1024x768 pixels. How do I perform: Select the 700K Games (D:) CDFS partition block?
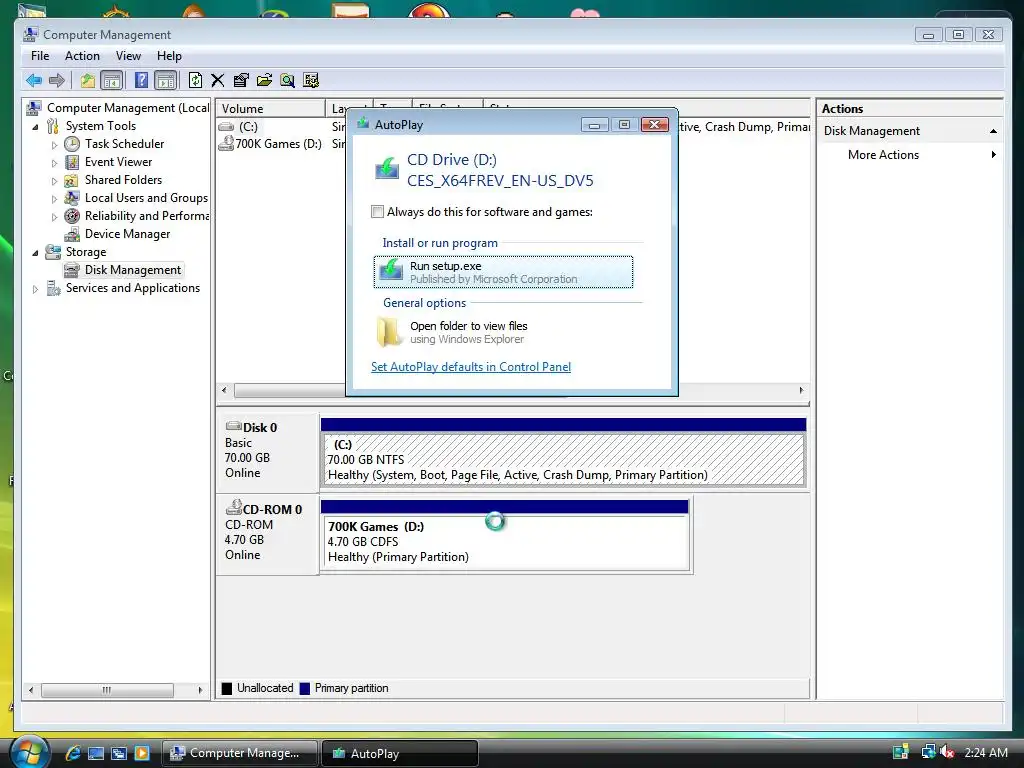point(505,542)
